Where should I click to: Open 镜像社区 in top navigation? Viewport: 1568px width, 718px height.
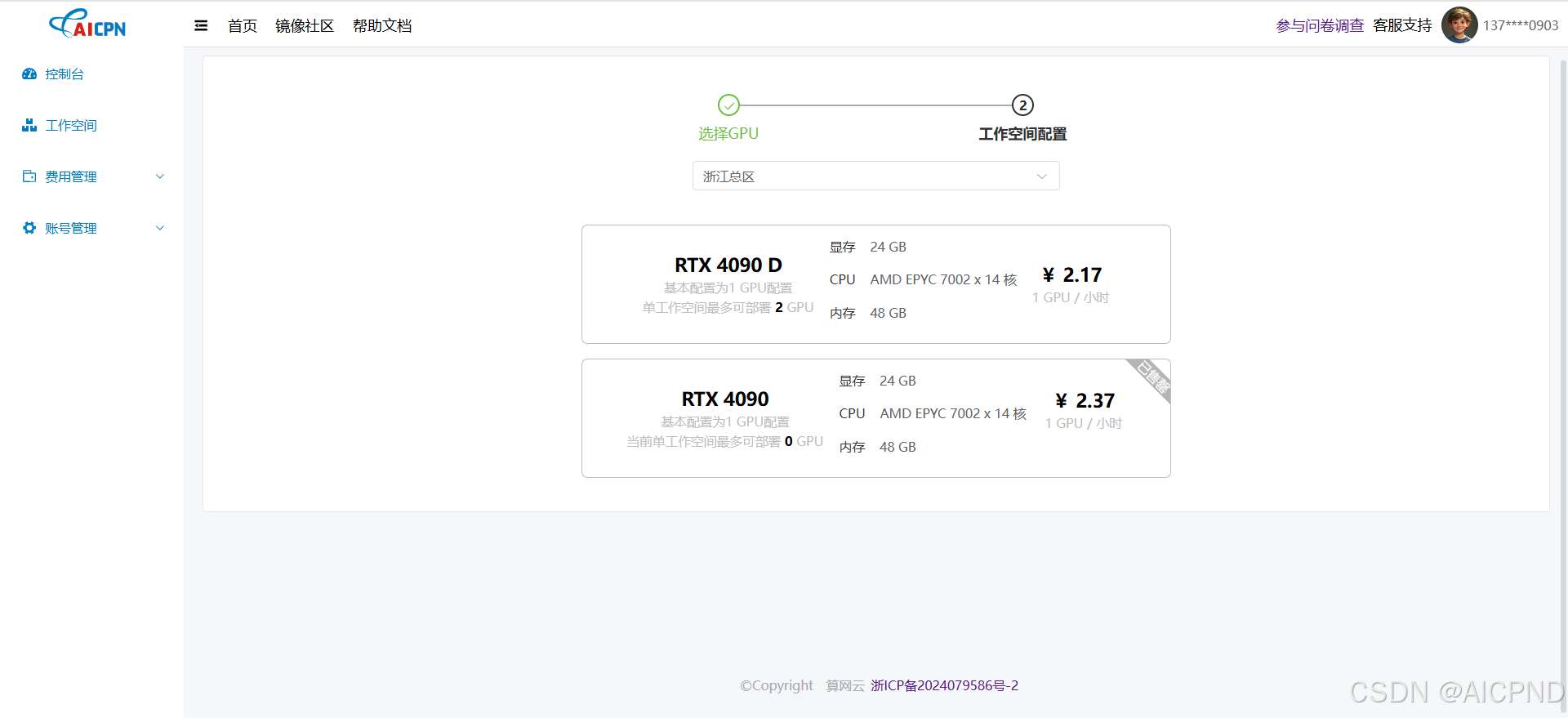click(305, 25)
